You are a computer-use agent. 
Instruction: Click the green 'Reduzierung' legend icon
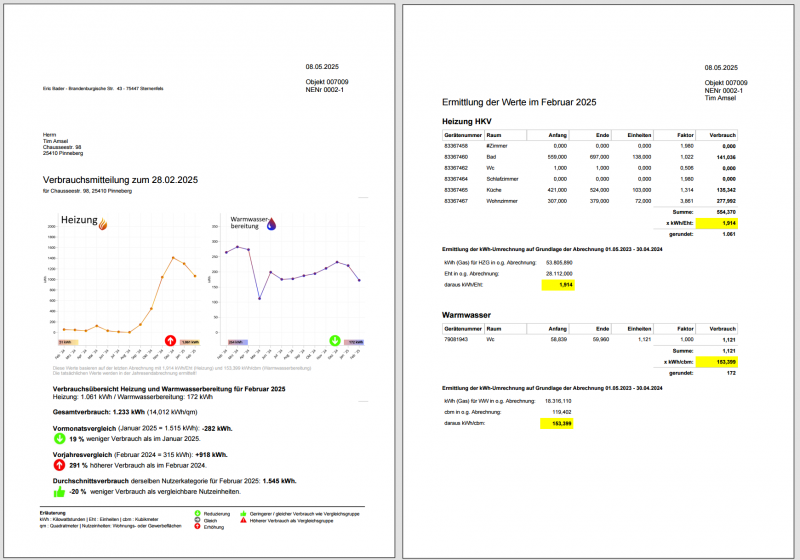click(x=197, y=514)
